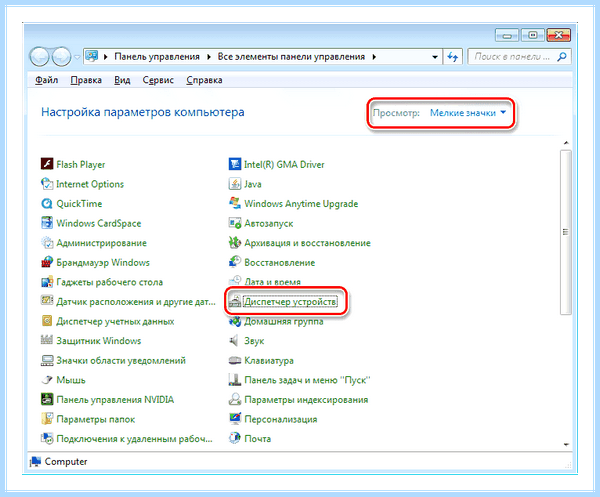Open the Домашняя группа link
The width and height of the screenshot is (600, 497).
pyautogui.click(x=284, y=321)
